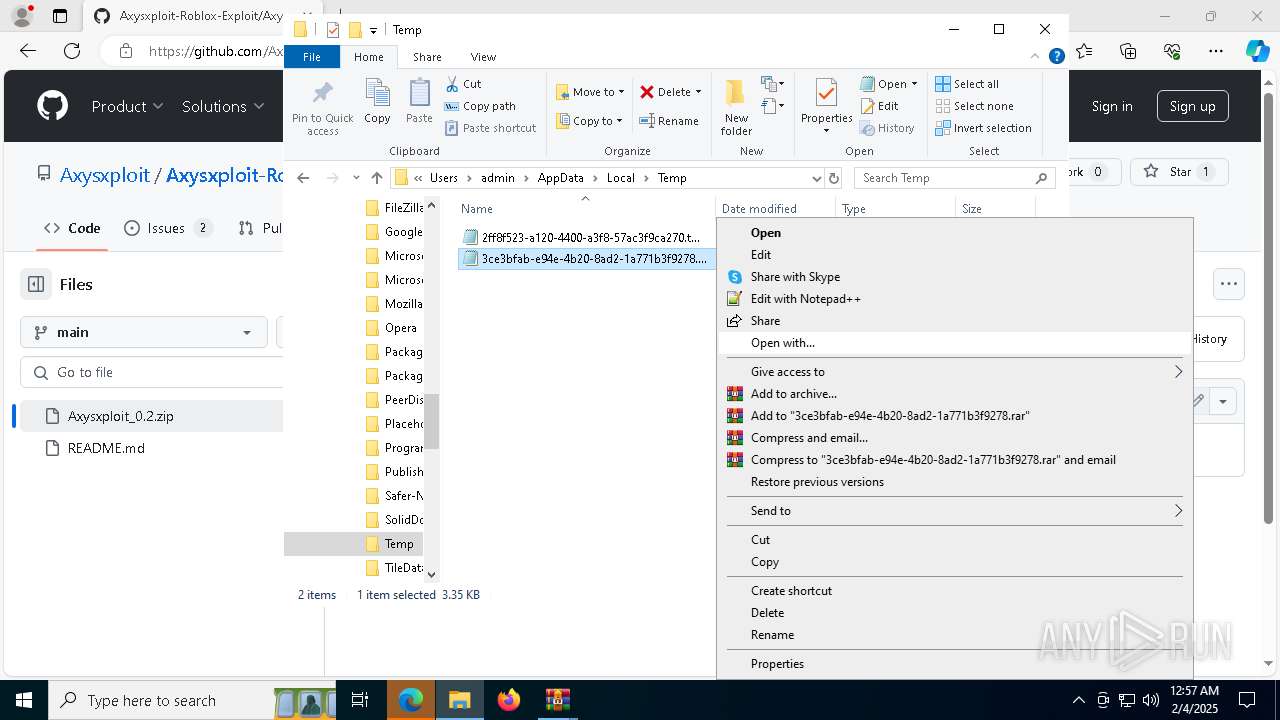This screenshot has width=1280, height=720.
Task: Choose Open with... in context menu
Action: [955, 343]
